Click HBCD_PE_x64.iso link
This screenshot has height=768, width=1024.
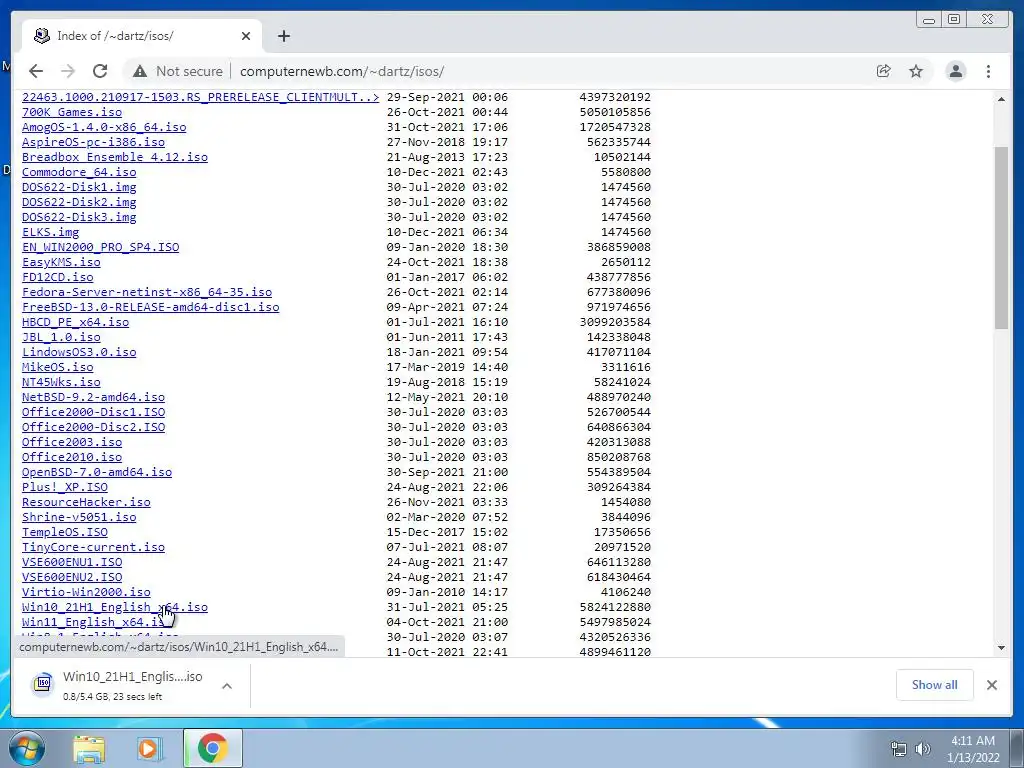pos(75,323)
